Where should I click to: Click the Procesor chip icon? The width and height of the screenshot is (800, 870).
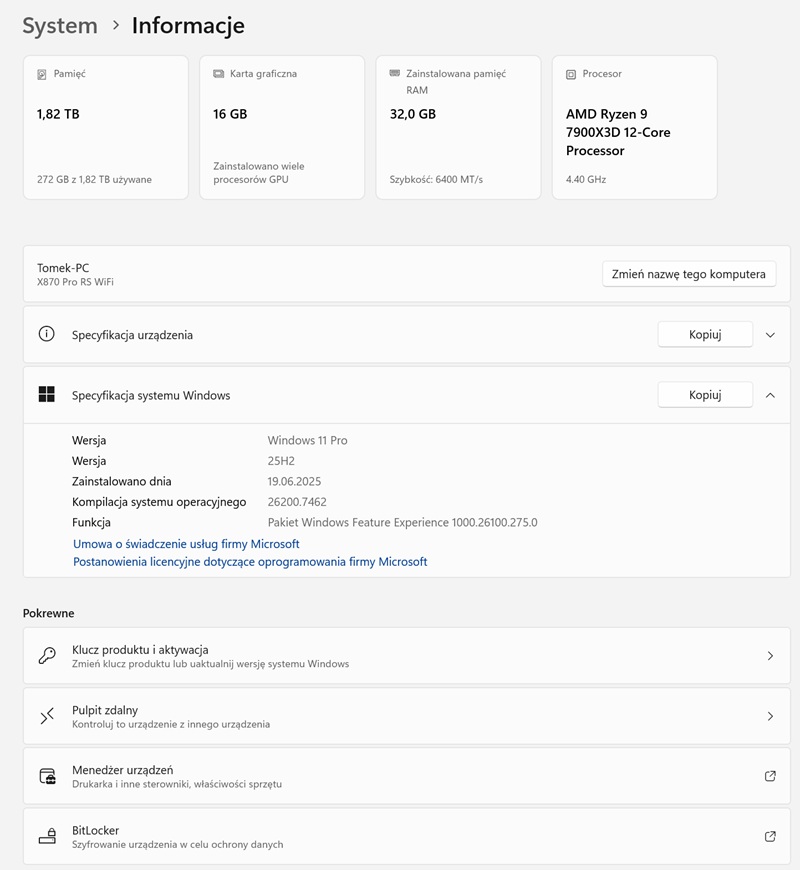click(571, 74)
